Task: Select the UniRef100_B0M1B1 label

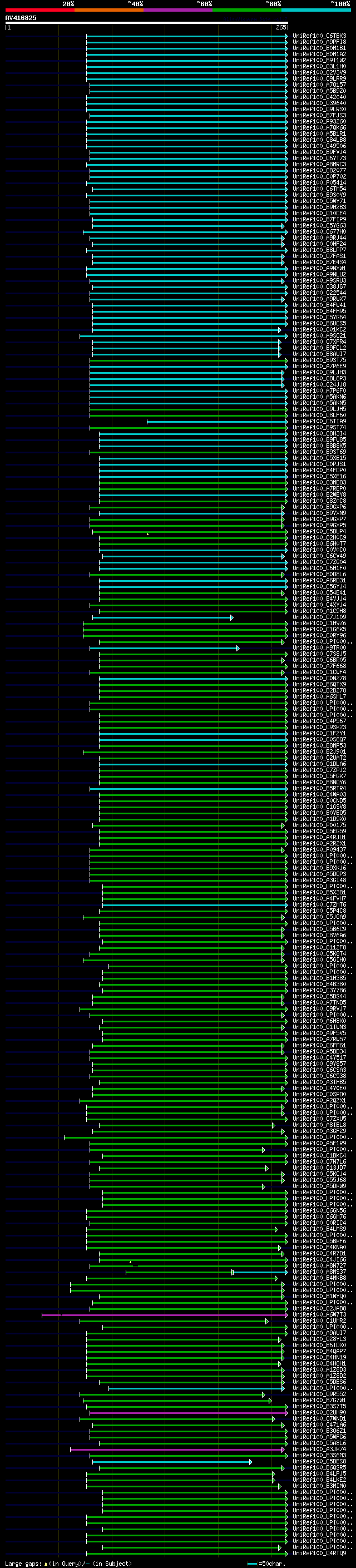Action: click(x=319, y=48)
